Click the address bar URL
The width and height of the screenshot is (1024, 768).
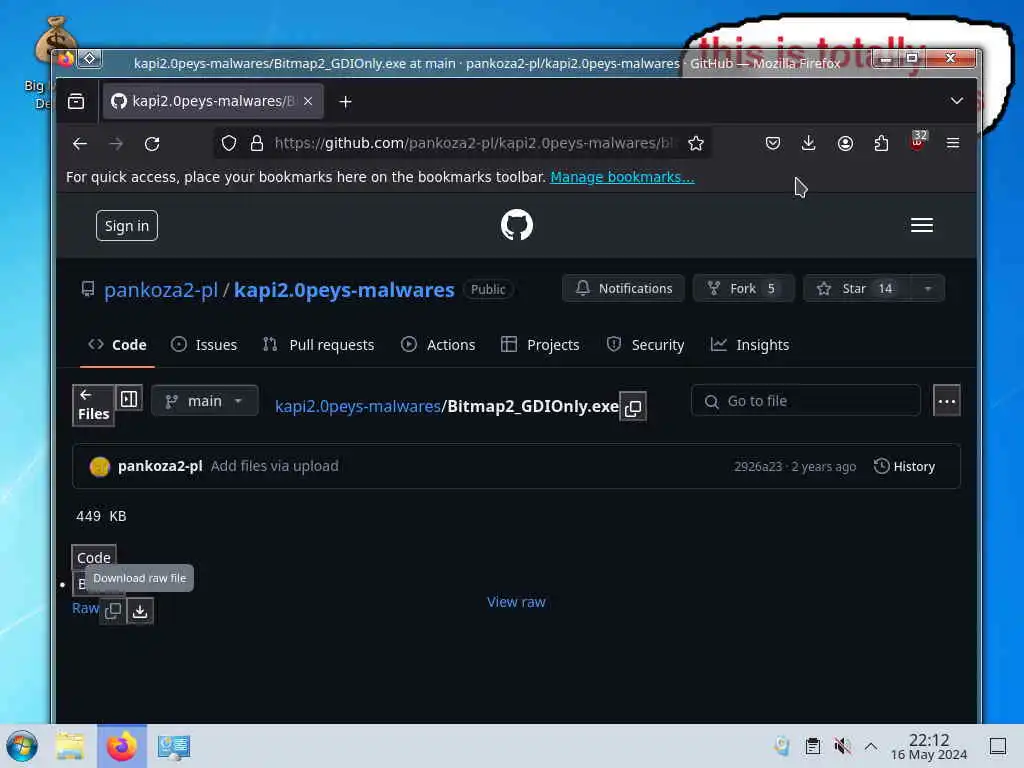pyautogui.click(x=473, y=143)
